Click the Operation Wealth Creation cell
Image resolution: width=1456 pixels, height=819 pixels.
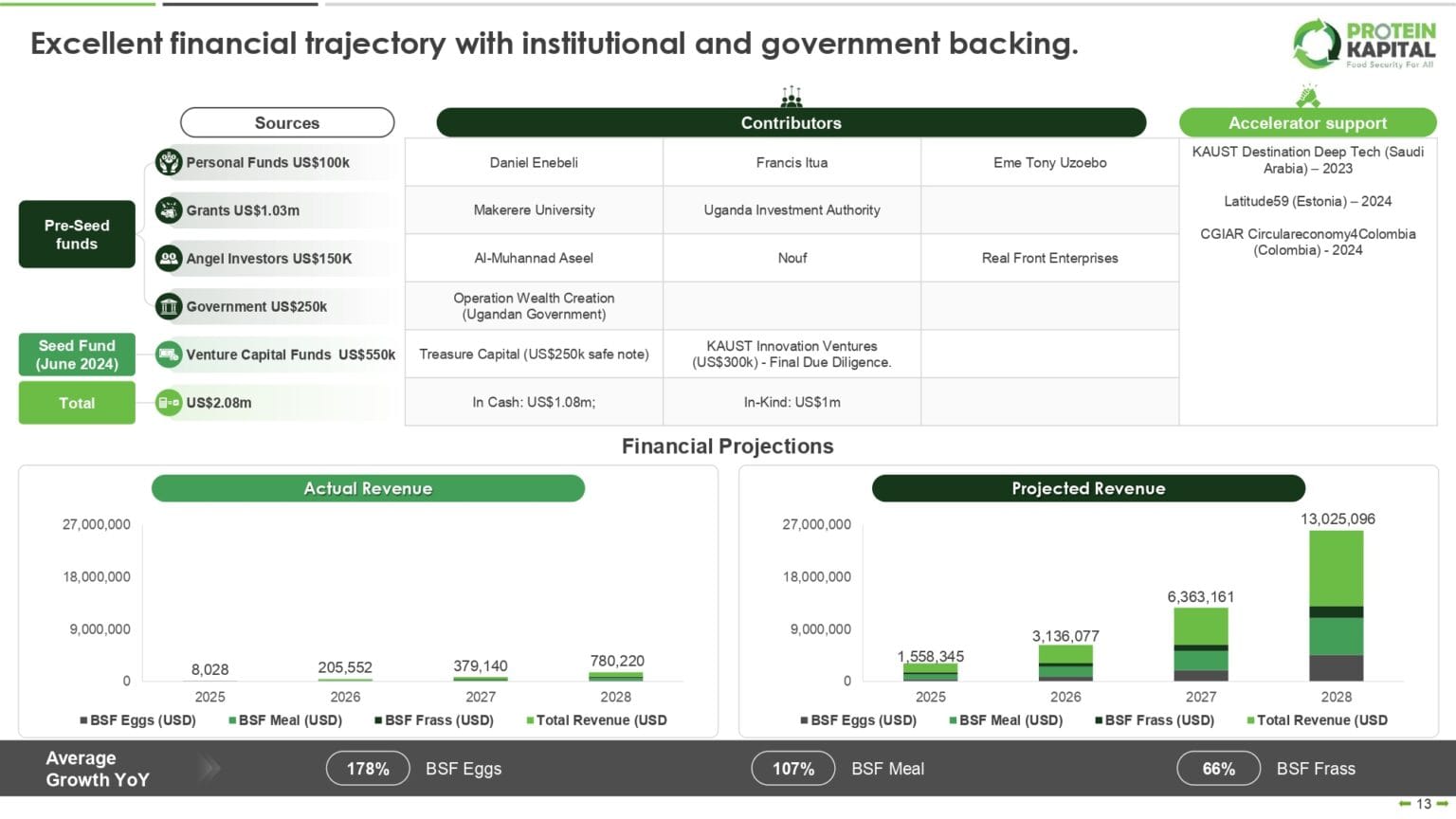534,306
